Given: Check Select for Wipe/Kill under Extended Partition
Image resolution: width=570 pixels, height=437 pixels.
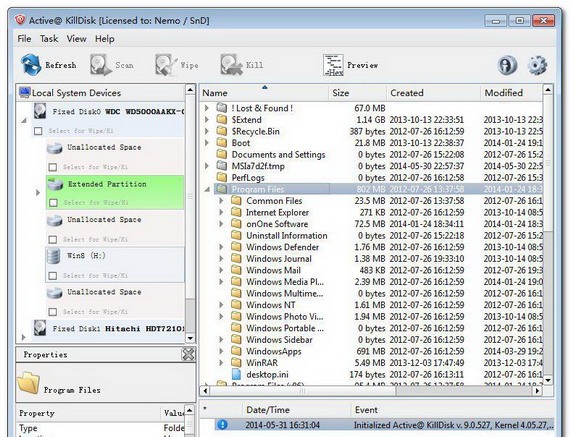Looking at the screenshot, I should [x=53, y=203].
